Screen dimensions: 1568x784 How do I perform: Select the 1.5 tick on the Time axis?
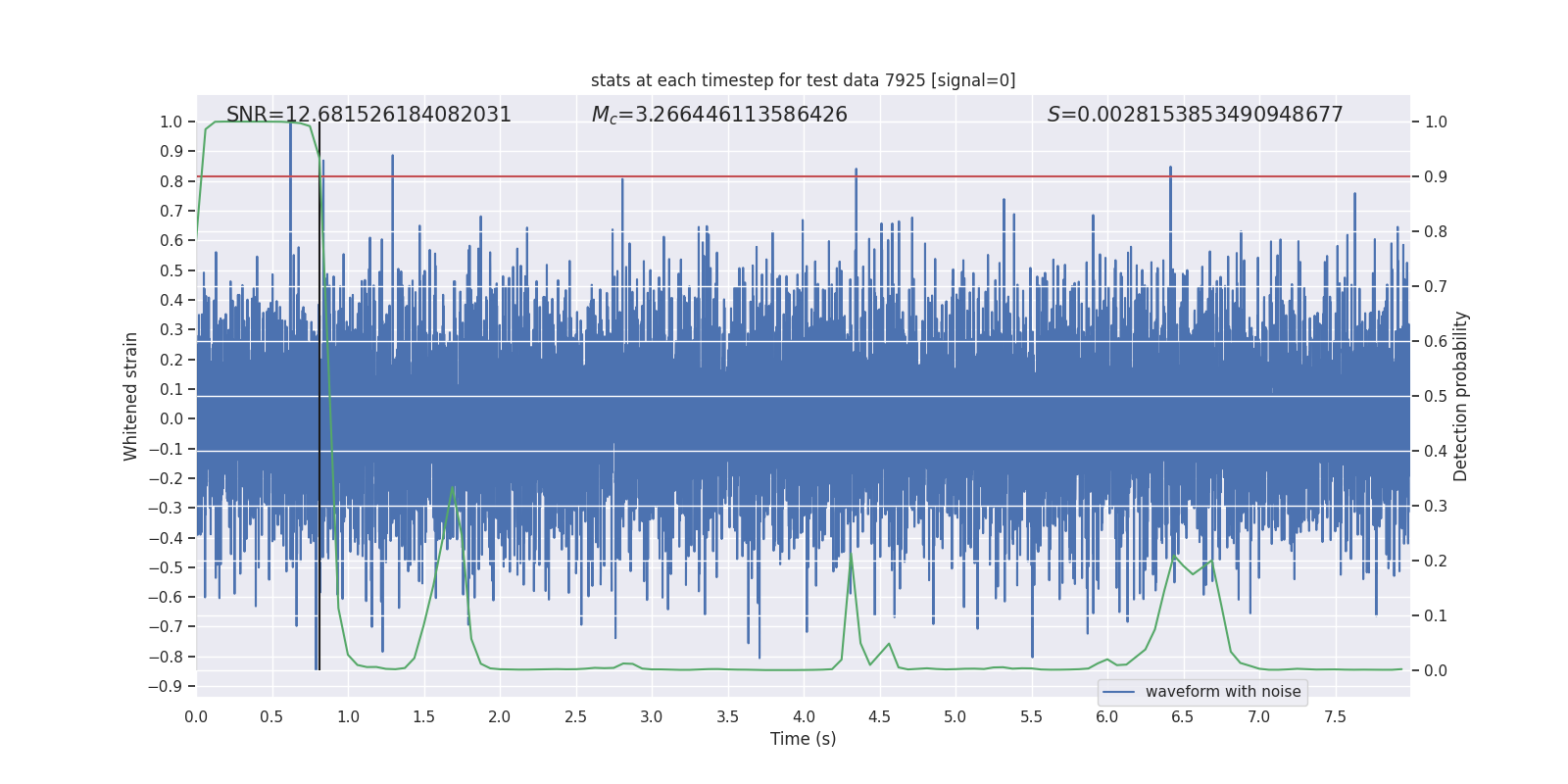(423, 716)
